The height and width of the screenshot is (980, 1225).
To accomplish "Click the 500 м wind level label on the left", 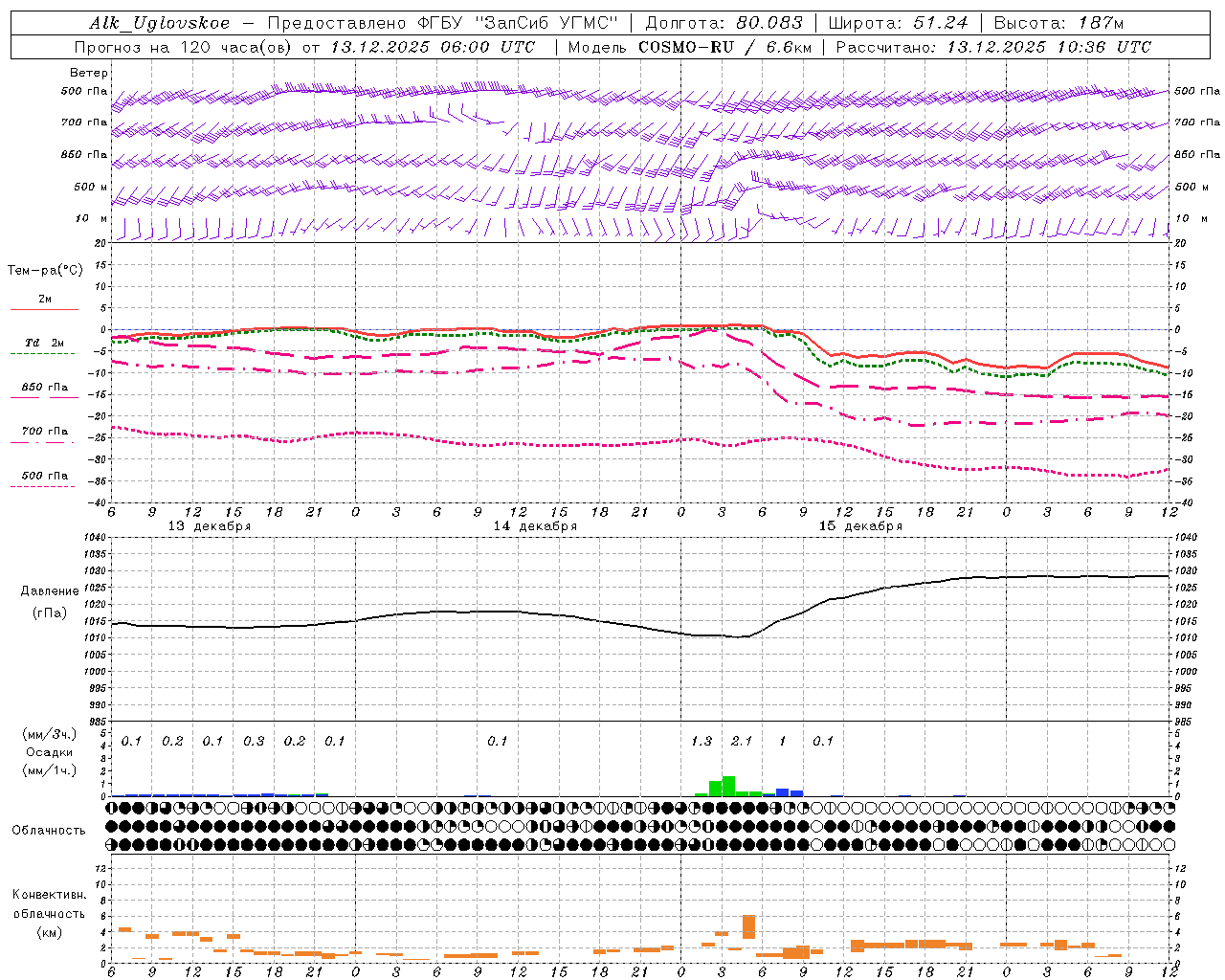I will tap(91, 188).
